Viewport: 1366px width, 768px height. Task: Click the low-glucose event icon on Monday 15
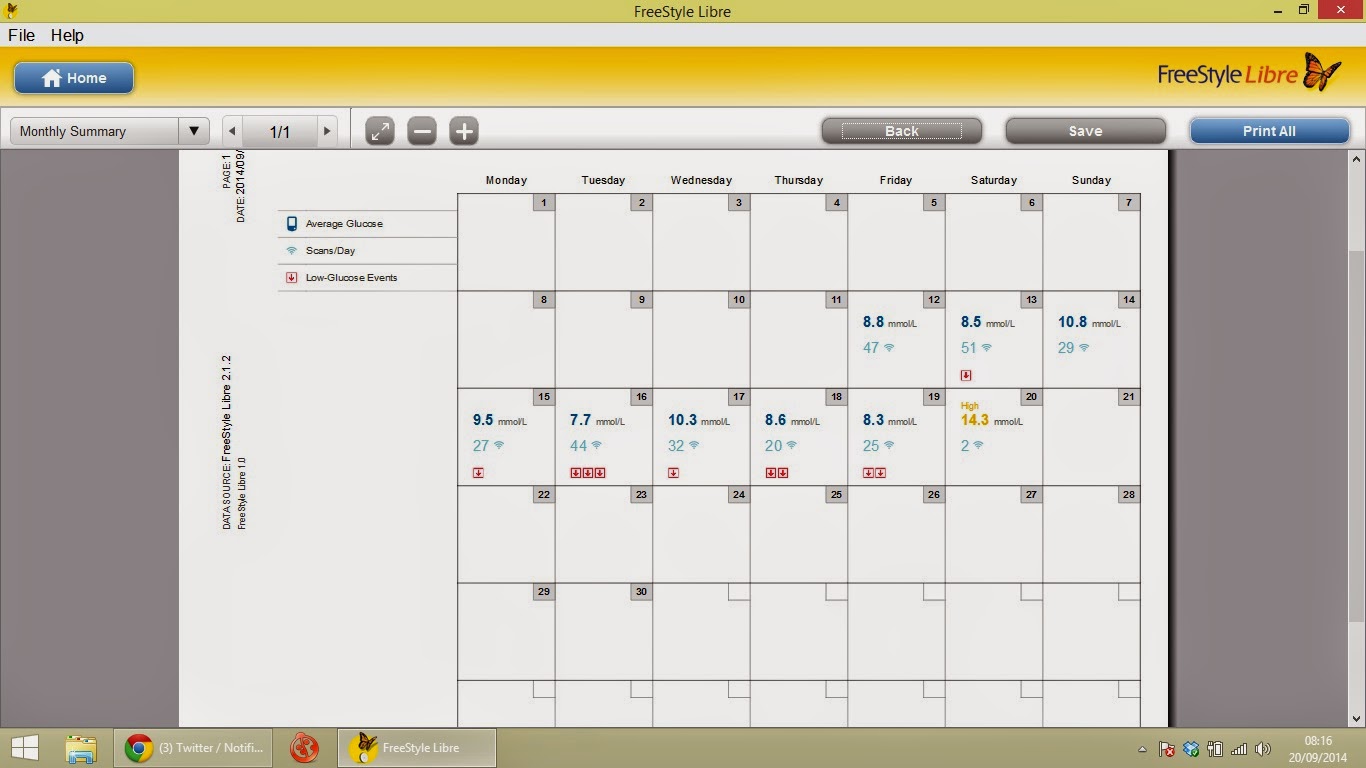click(478, 473)
